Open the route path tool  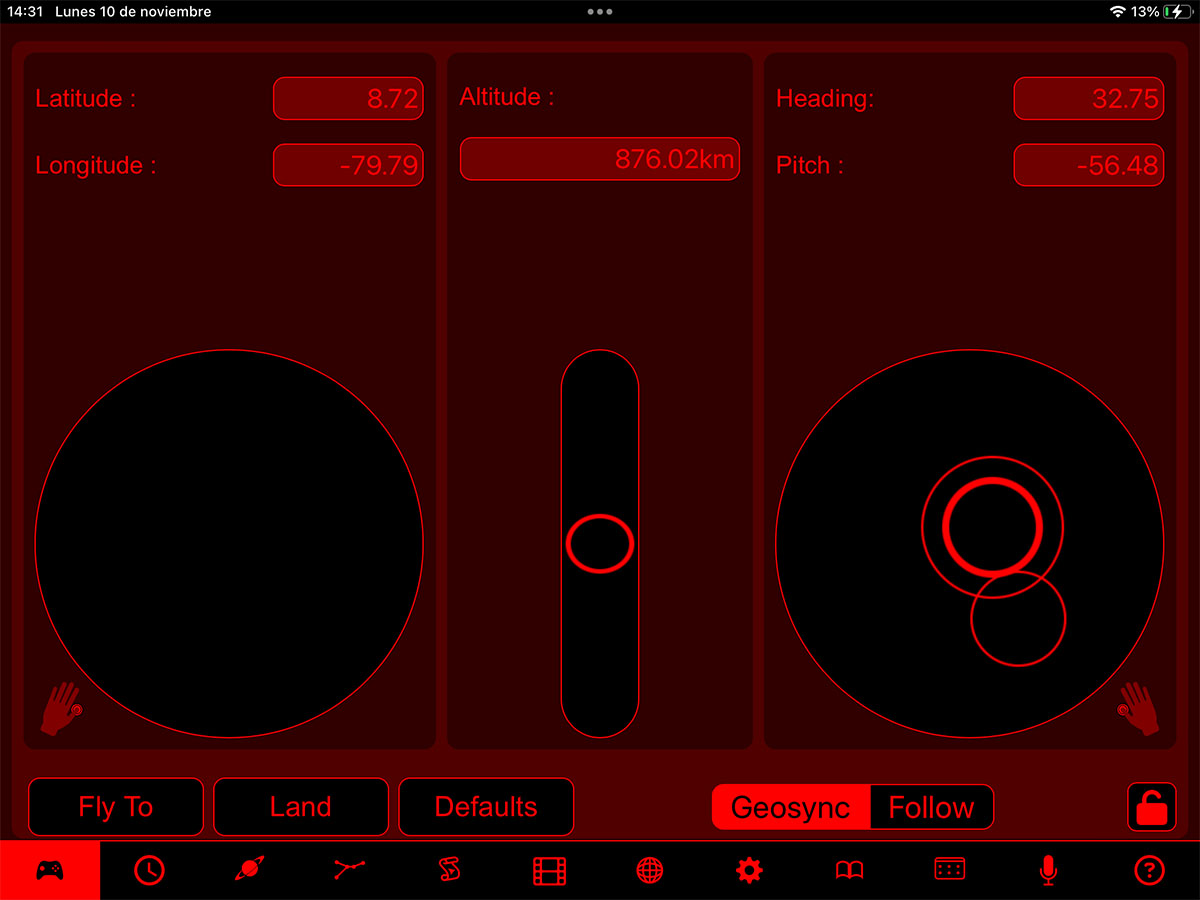tap(449, 869)
